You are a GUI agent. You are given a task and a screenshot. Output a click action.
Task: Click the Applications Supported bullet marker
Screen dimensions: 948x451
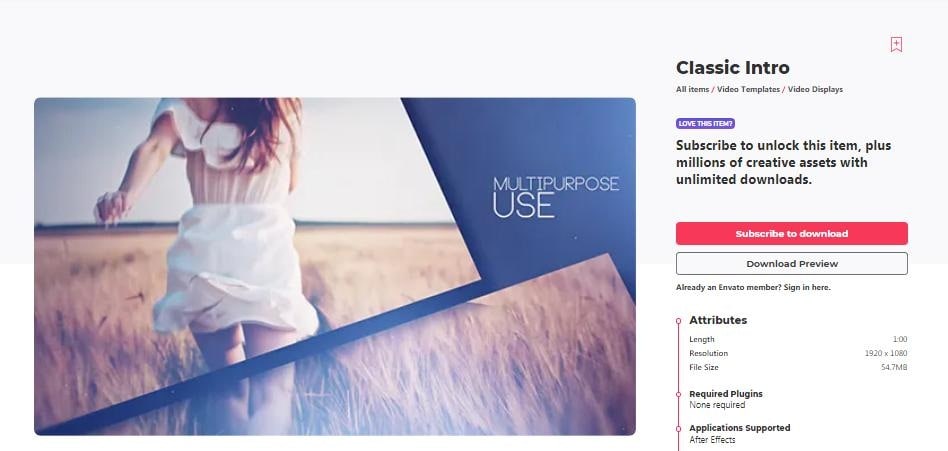pos(679,428)
